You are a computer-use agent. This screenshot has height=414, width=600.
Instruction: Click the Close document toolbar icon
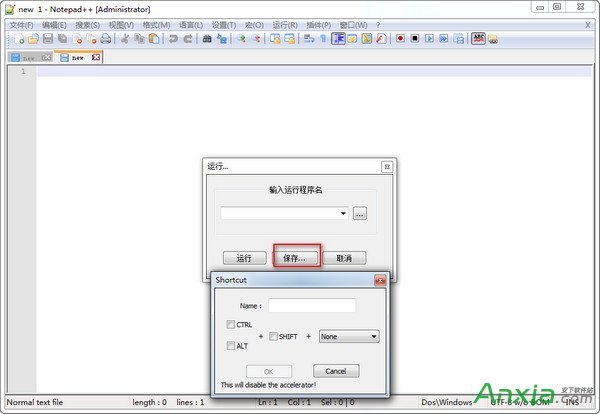click(77, 39)
